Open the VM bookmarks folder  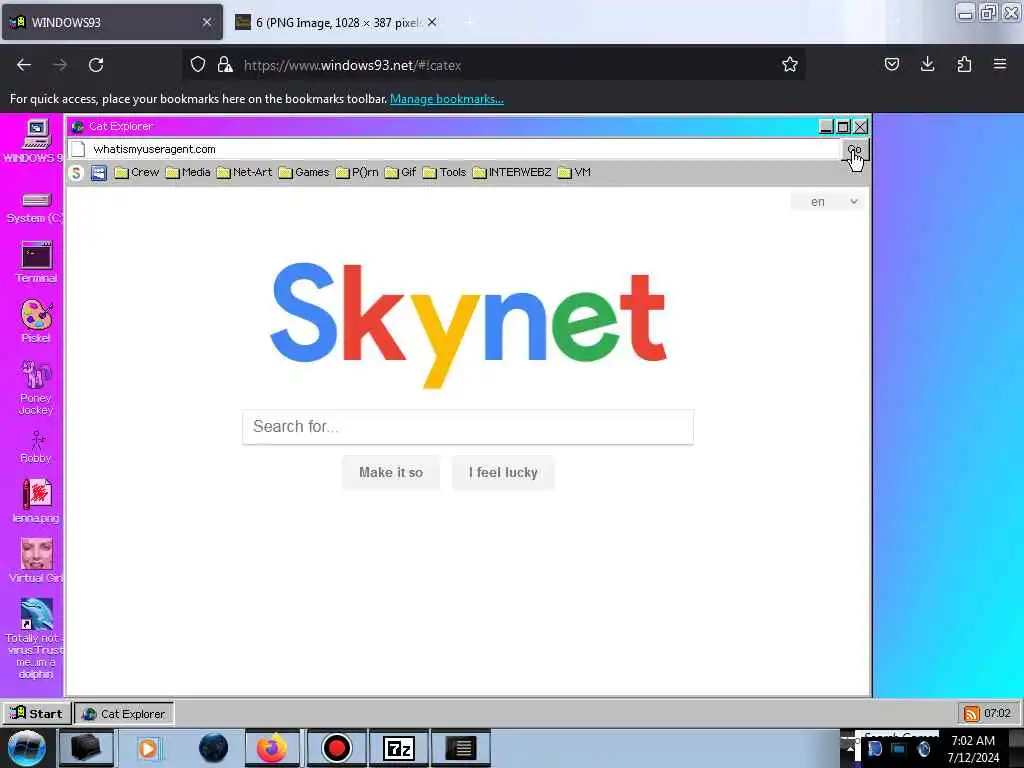tap(574, 172)
